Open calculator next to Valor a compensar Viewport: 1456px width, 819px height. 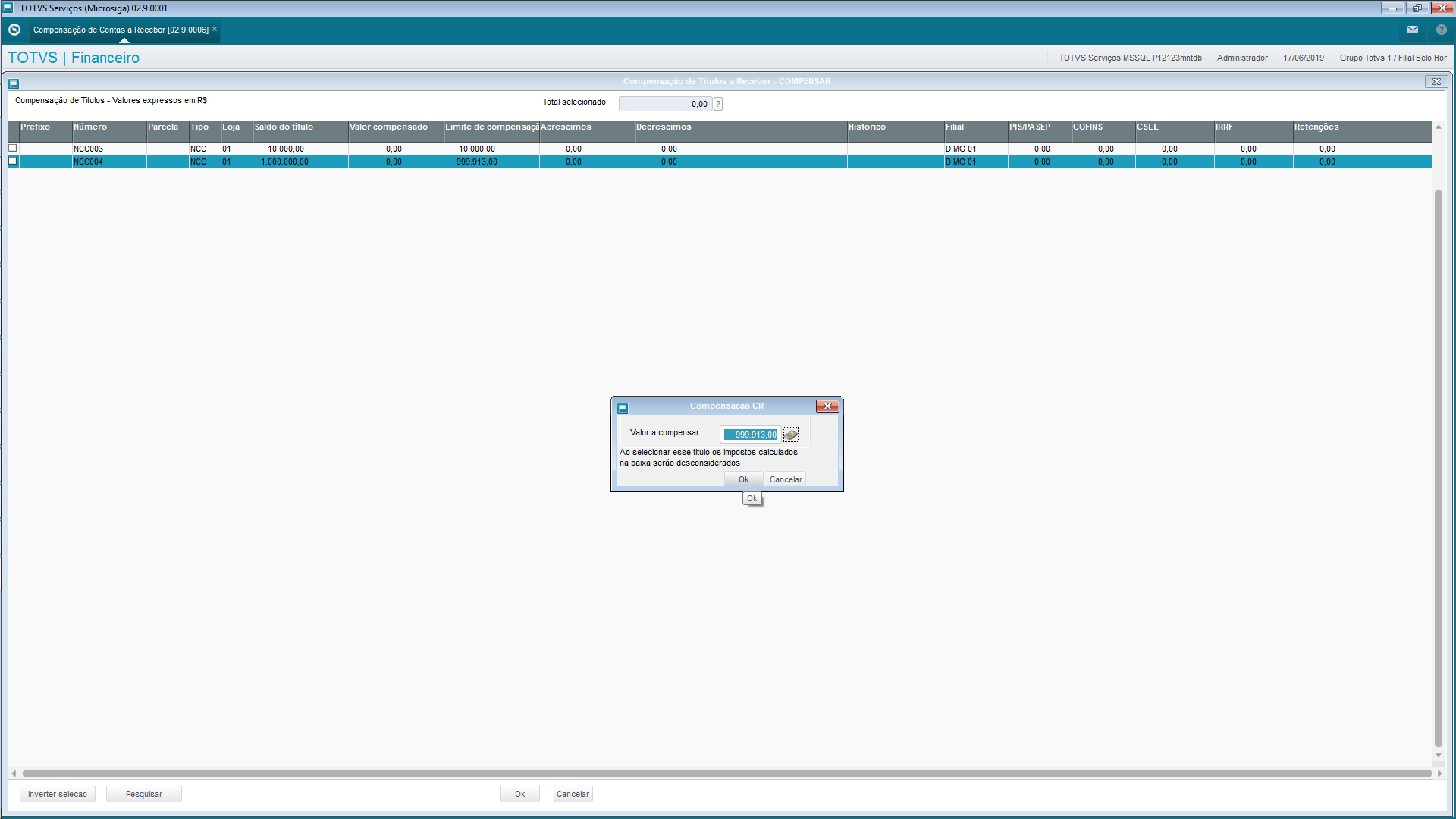[790, 435]
